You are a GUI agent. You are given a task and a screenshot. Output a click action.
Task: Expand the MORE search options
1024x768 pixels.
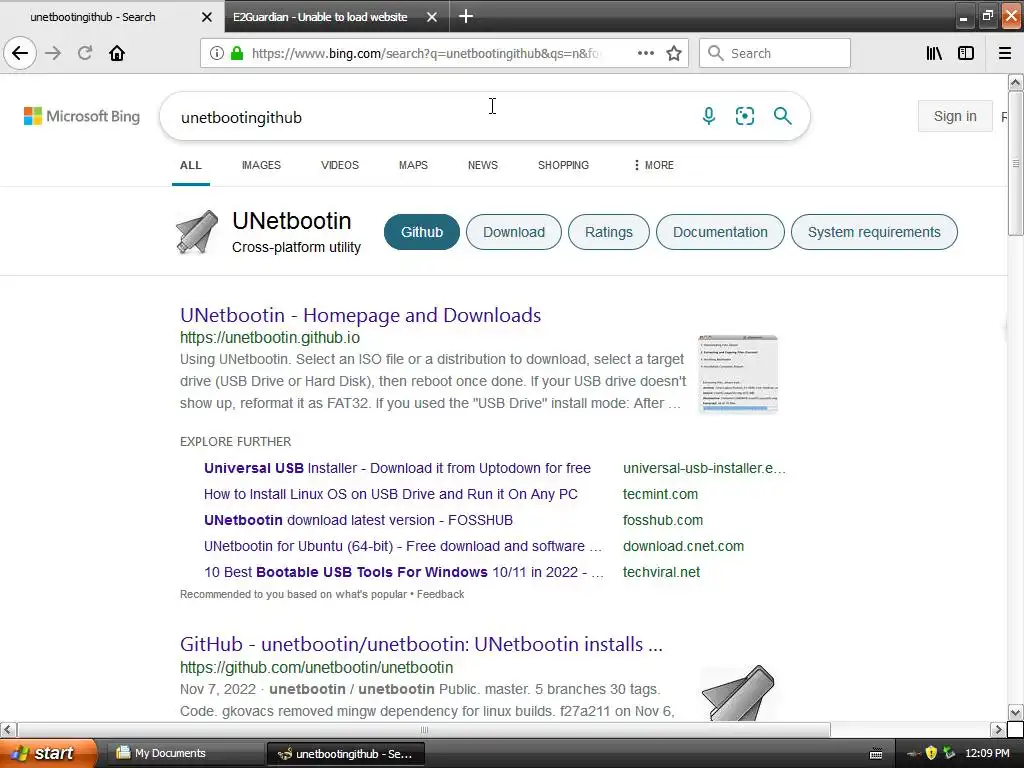pyautogui.click(x=653, y=165)
